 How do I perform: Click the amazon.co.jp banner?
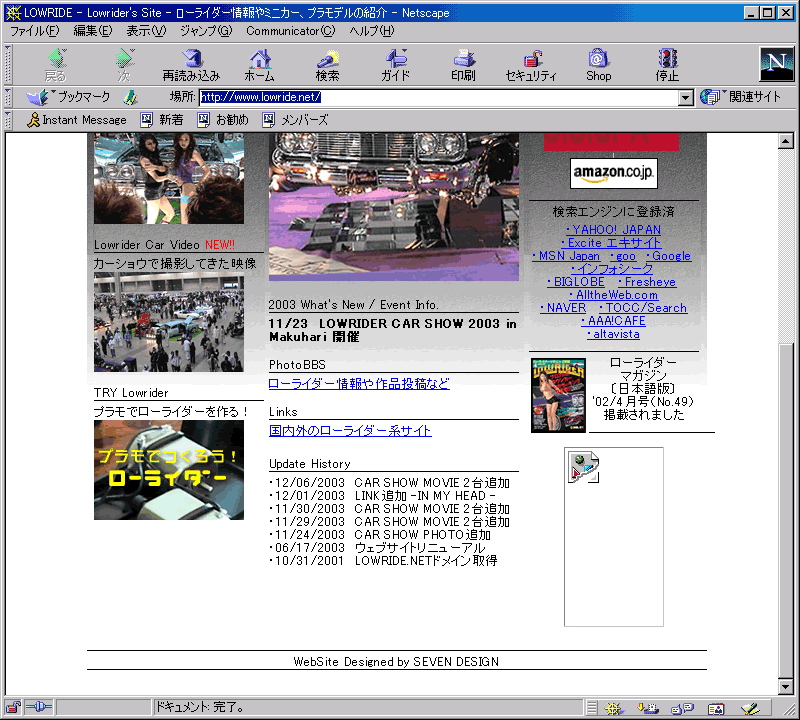click(613, 173)
